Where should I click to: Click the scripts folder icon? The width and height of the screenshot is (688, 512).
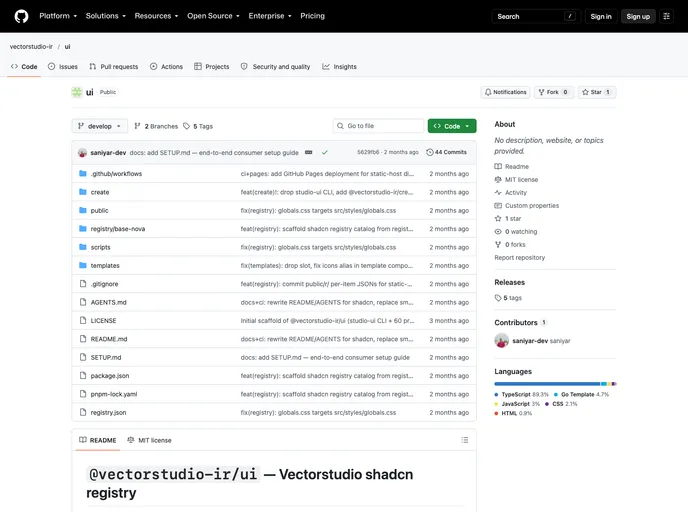pos(82,247)
